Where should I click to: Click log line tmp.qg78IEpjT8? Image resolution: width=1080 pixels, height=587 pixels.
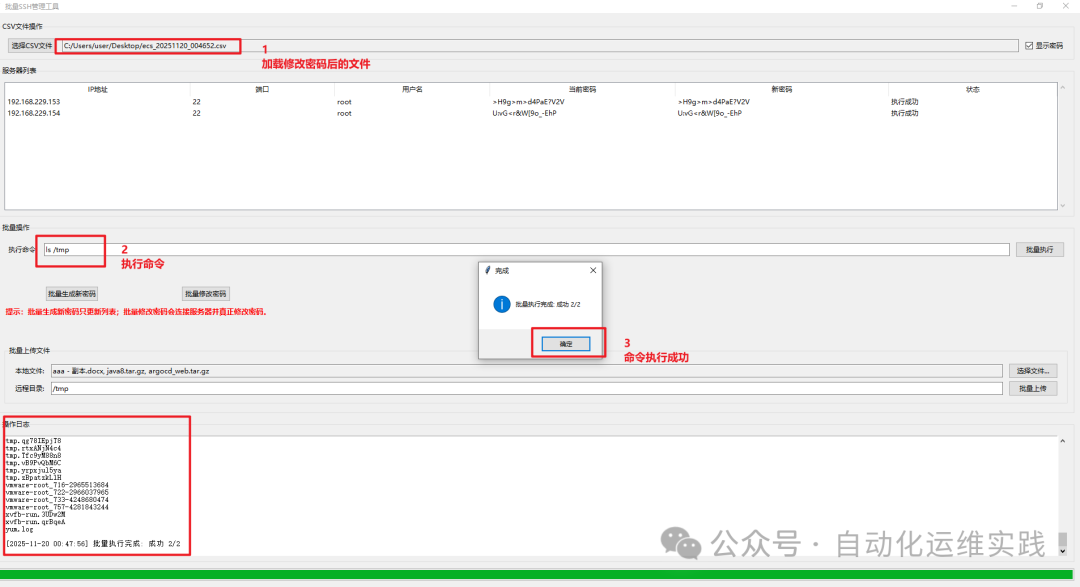pyautogui.click(x=33, y=440)
